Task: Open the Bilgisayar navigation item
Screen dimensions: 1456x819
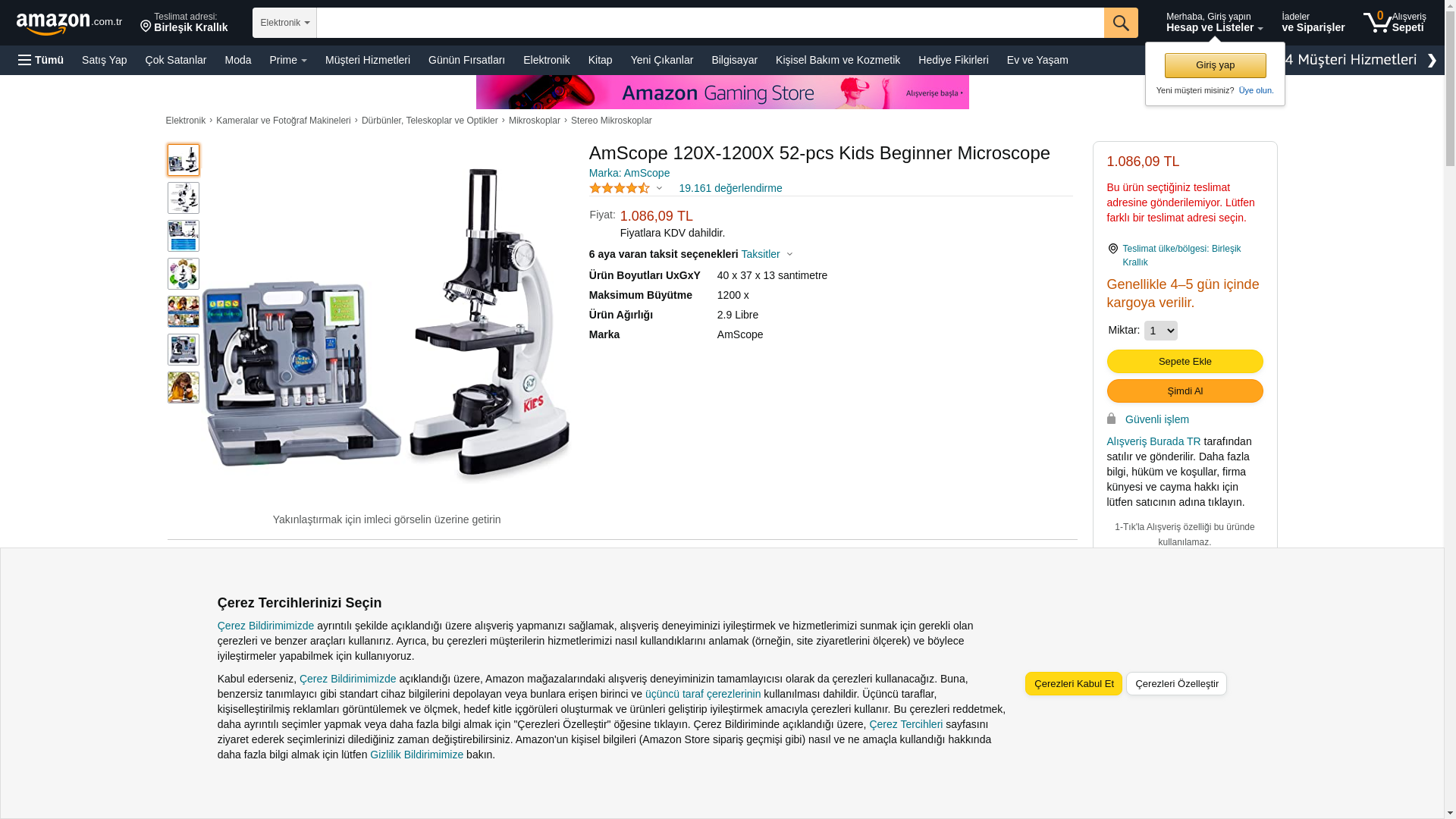Action: (x=734, y=60)
